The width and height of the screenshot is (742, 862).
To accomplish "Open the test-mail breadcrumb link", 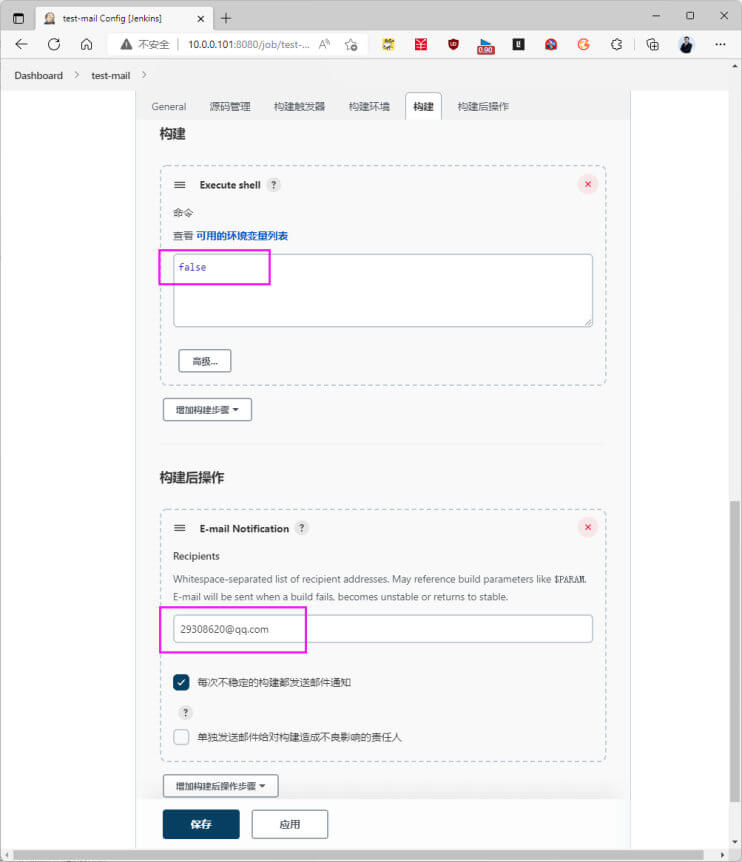I will click(110, 75).
